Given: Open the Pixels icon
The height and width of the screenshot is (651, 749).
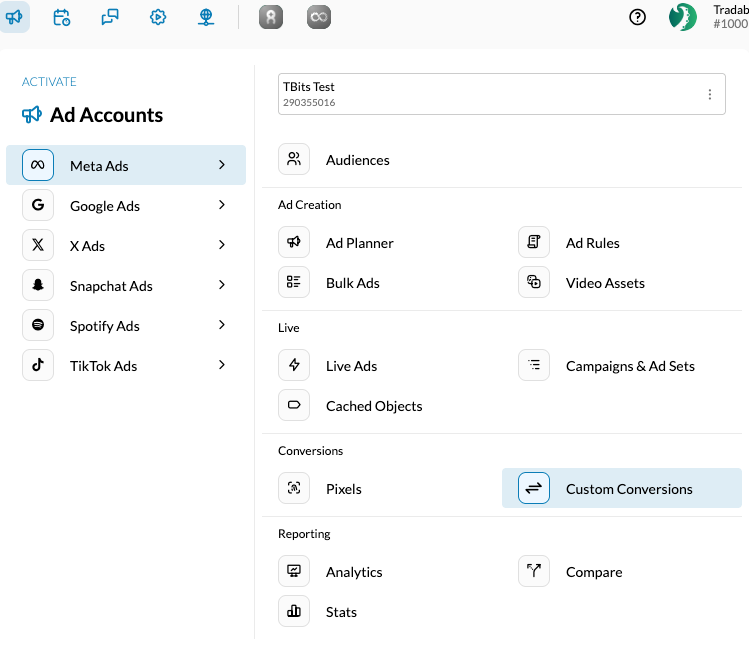Looking at the screenshot, I should (294, 489).
